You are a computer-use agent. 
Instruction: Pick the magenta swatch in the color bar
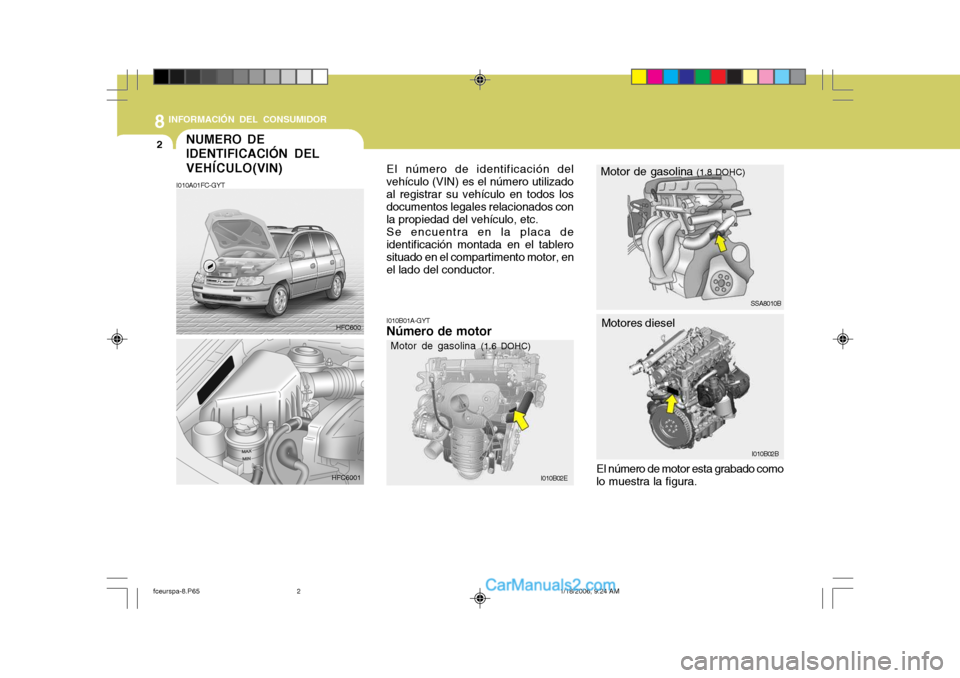point(655,77)
